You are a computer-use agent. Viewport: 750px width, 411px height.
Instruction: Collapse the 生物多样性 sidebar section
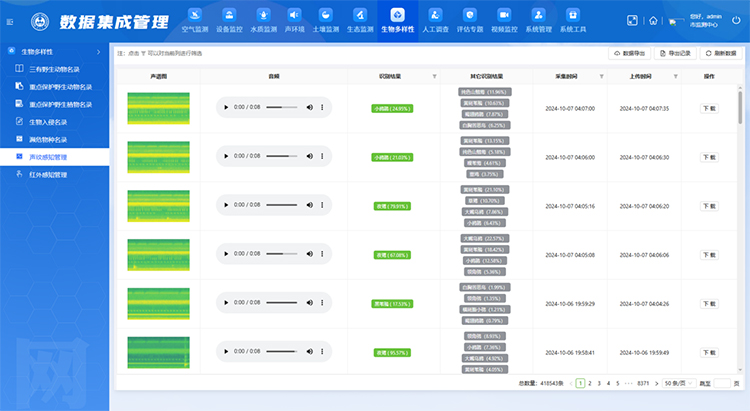click(x=96, y=50)
